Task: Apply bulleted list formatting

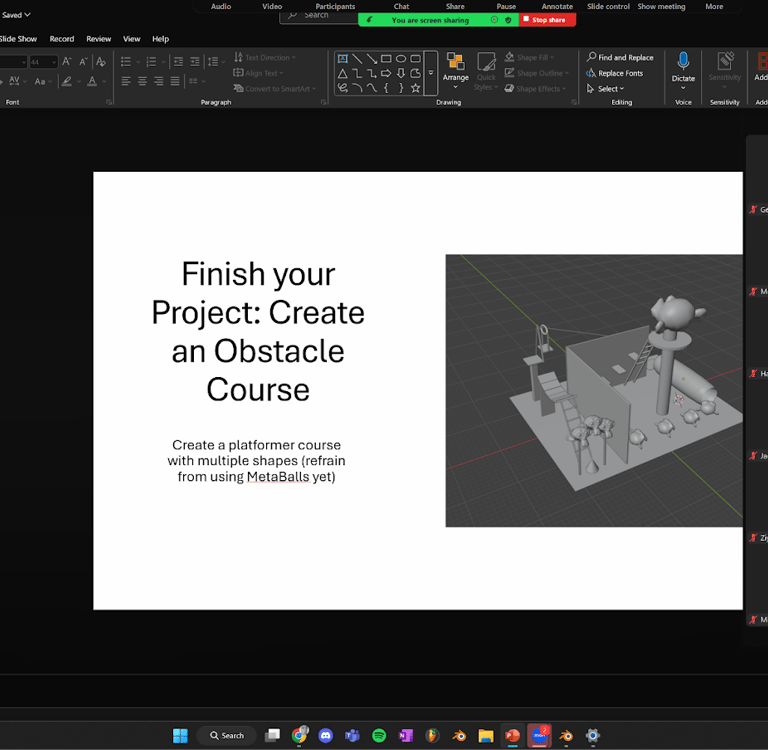Action: pos(126,62)
